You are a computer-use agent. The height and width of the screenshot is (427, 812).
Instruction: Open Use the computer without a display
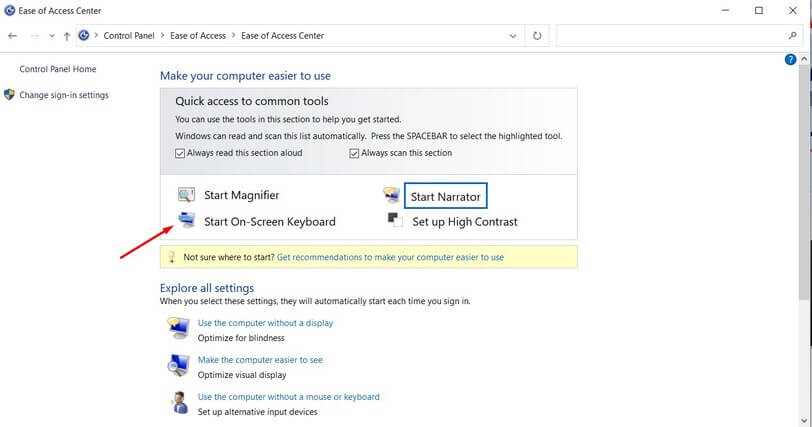265,323
